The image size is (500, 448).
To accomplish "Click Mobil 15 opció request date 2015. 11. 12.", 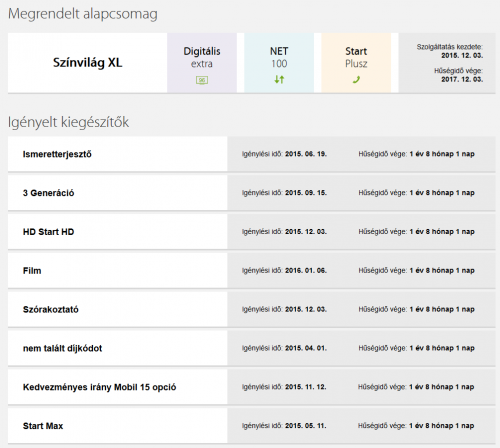I will pos(306,387).
